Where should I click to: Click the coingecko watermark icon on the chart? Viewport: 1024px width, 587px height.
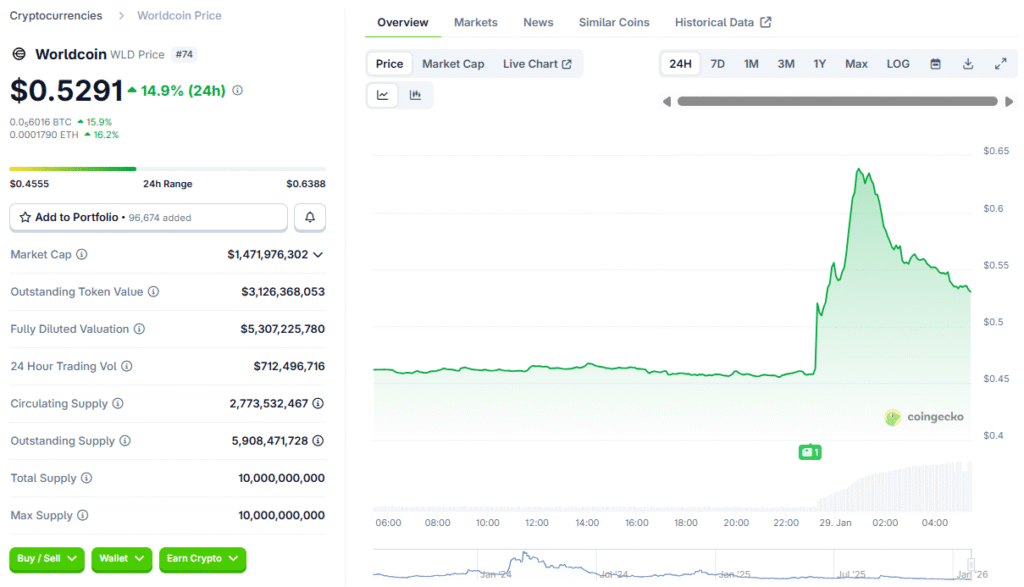pyautogui.click(x=891, y=417)
